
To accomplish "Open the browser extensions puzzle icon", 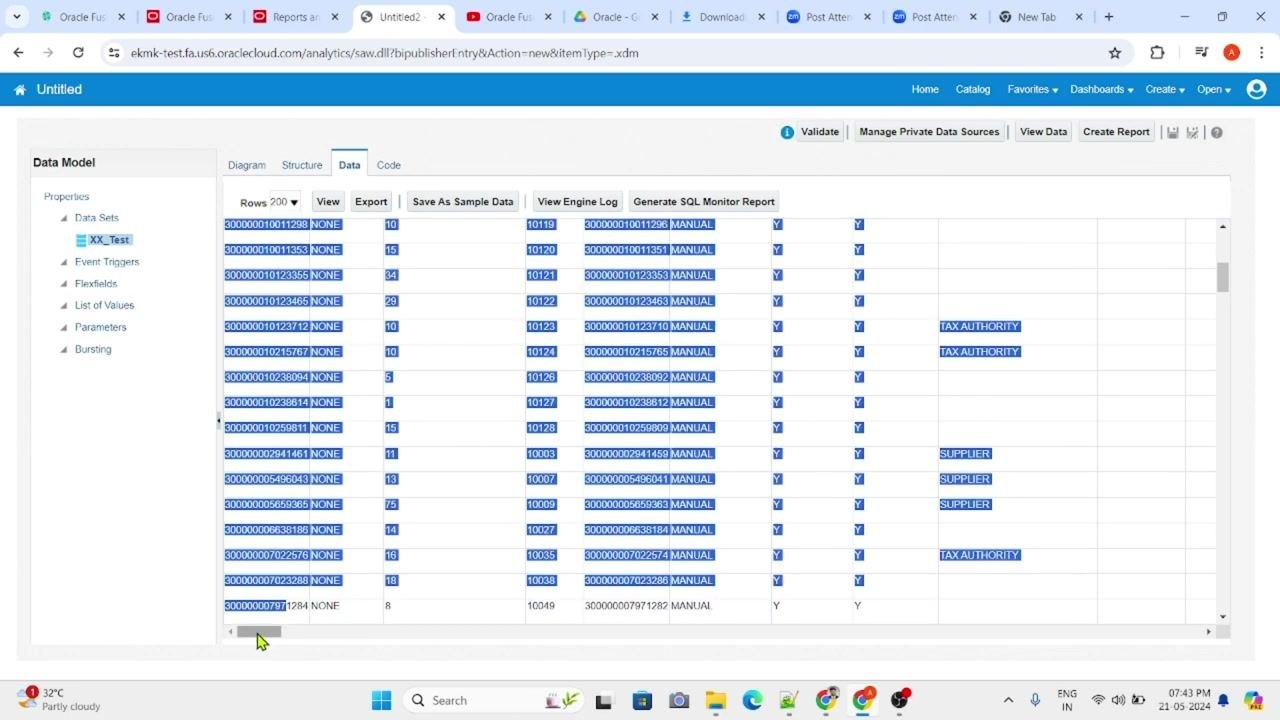I will (1157, 53).
